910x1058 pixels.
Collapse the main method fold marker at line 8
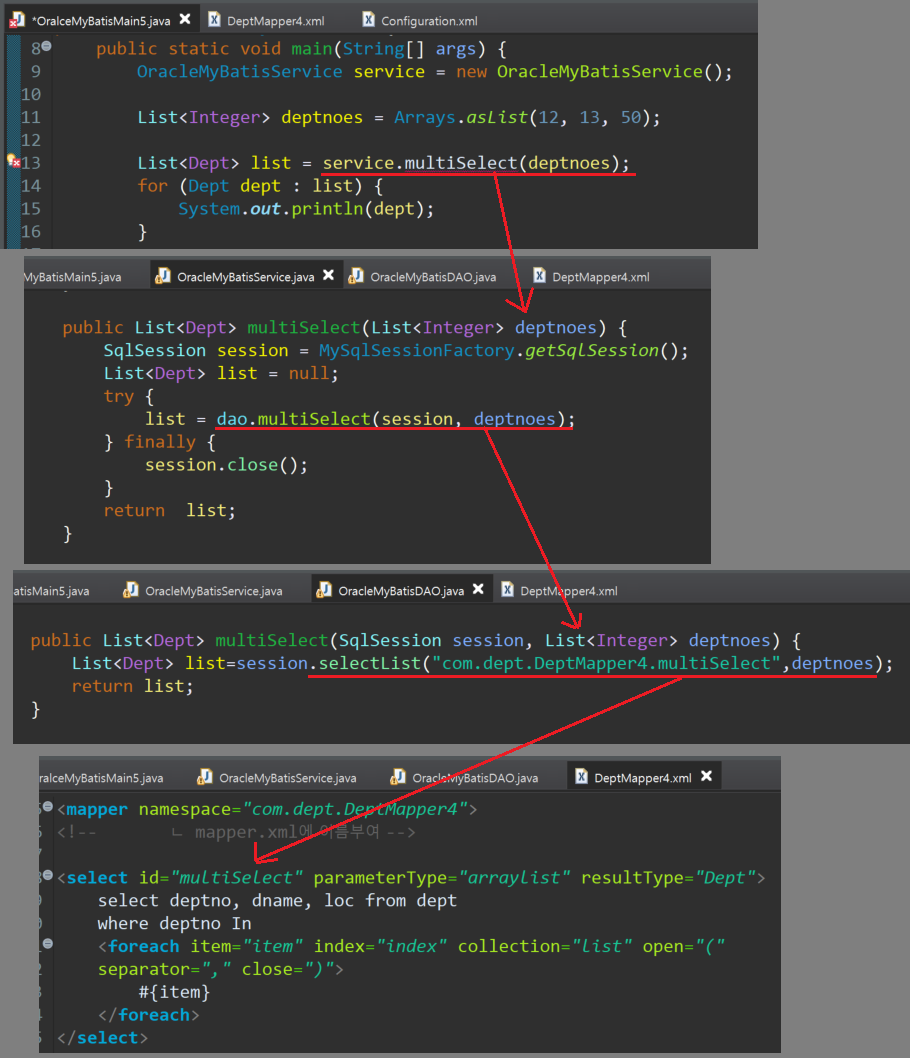[x=47, y=46]
